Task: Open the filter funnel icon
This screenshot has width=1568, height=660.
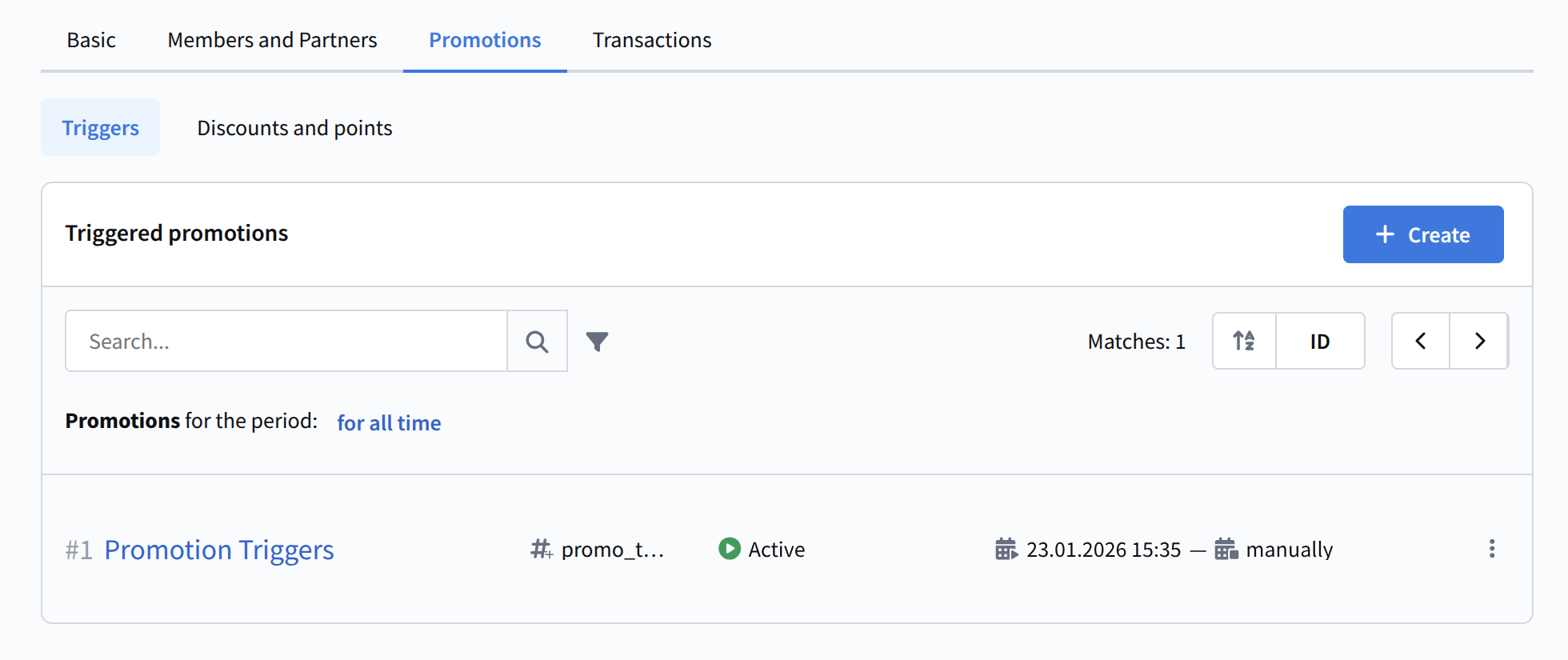Action: [x=597, y=342]
